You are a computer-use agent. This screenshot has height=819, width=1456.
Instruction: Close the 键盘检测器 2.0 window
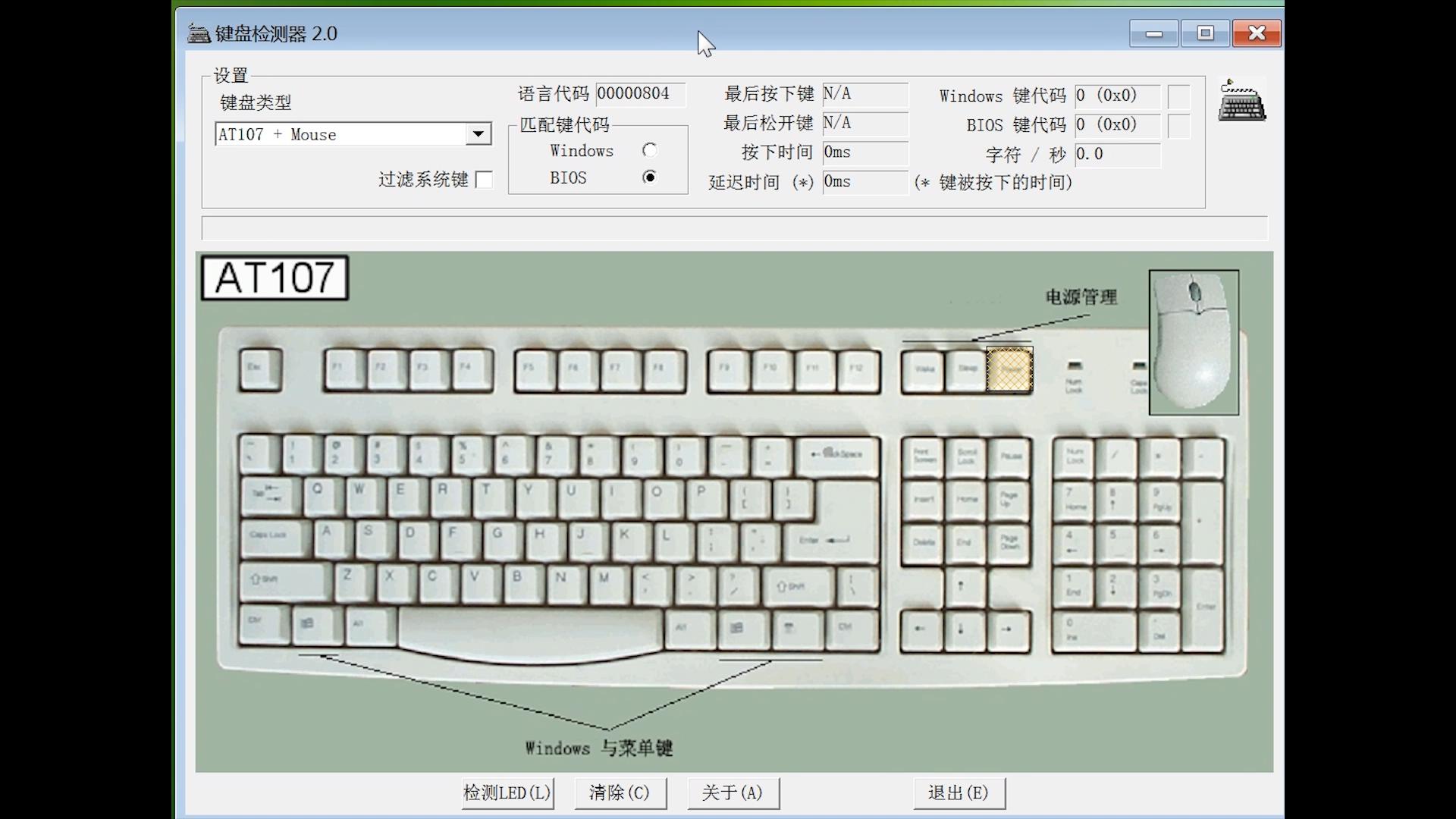pyautogui.click(x=1257, y=33)
